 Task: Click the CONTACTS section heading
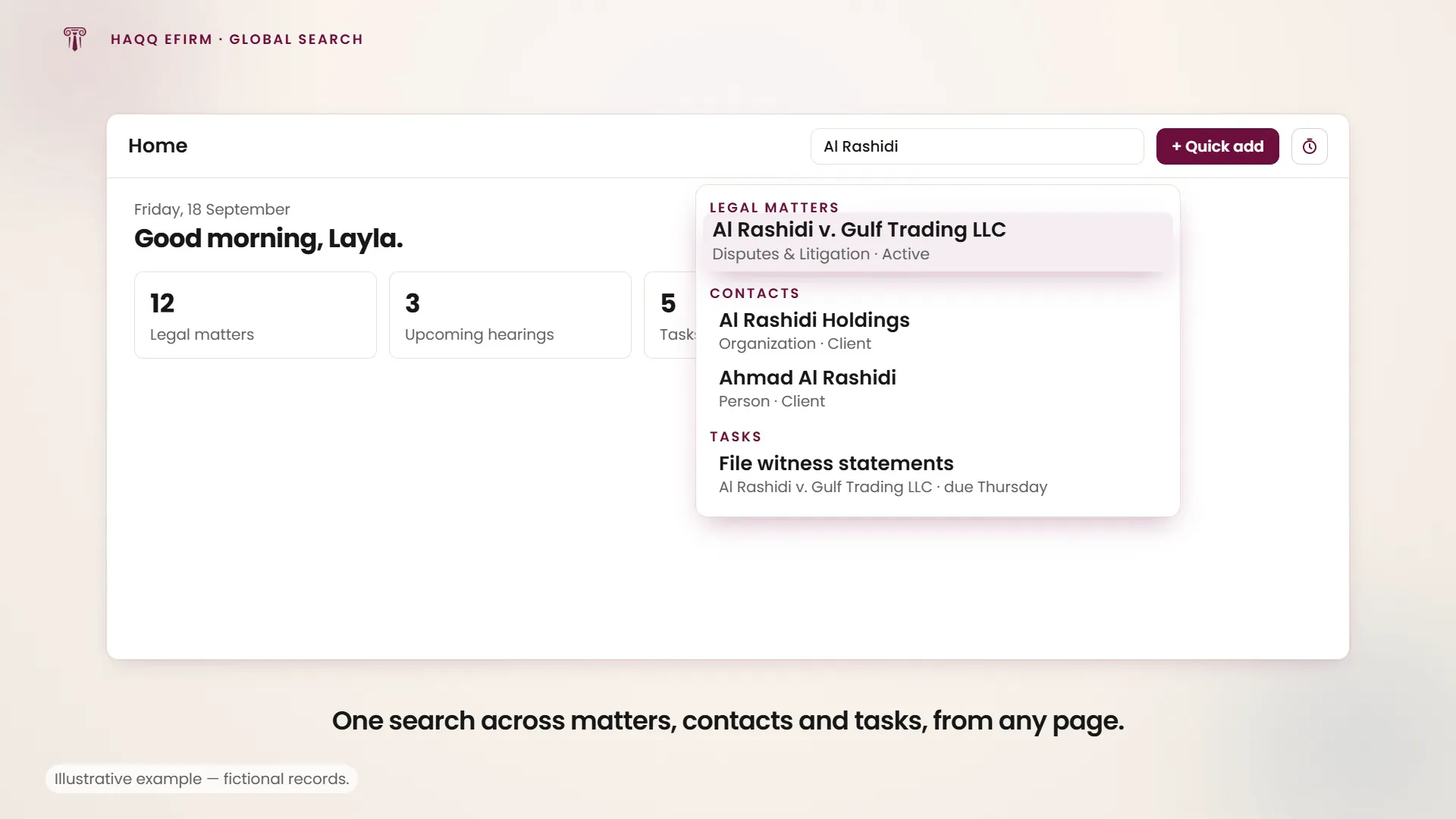tap(755, 293)
